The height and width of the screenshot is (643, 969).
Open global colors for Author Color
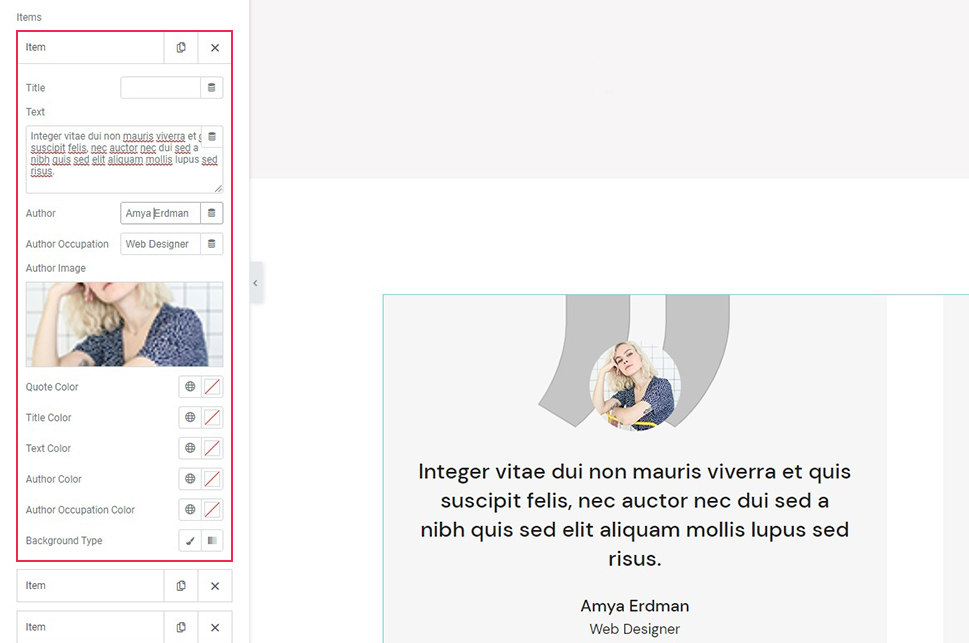[190, 479]
